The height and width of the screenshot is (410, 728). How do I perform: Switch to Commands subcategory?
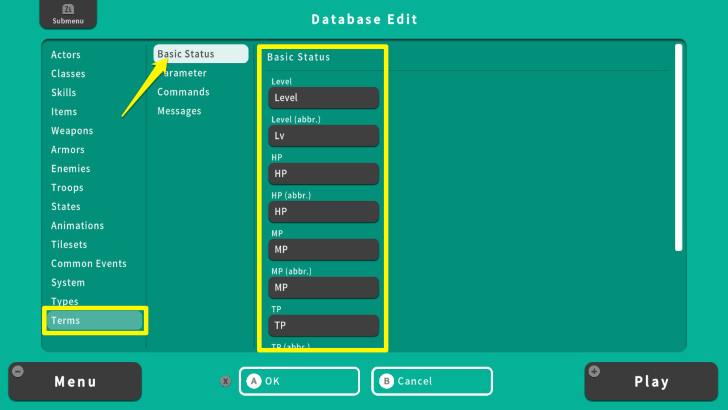point(183,92)
